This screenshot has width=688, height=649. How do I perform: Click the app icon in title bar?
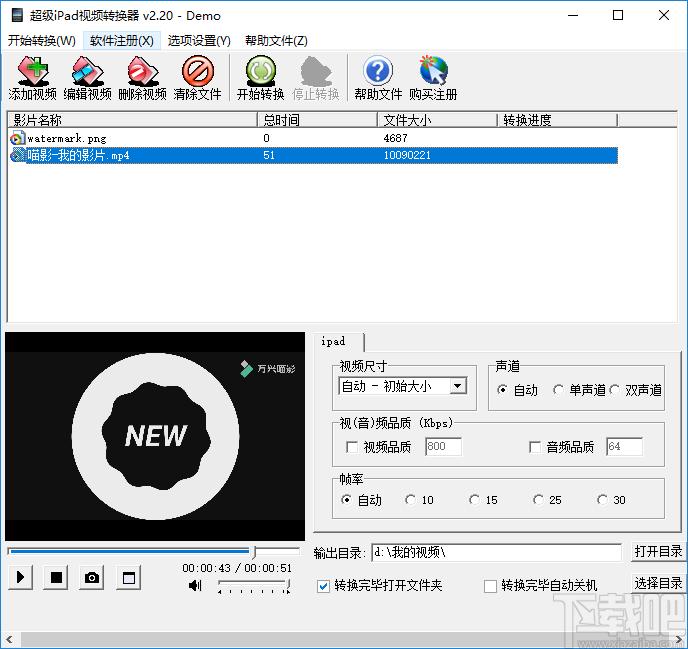(18, 15)
